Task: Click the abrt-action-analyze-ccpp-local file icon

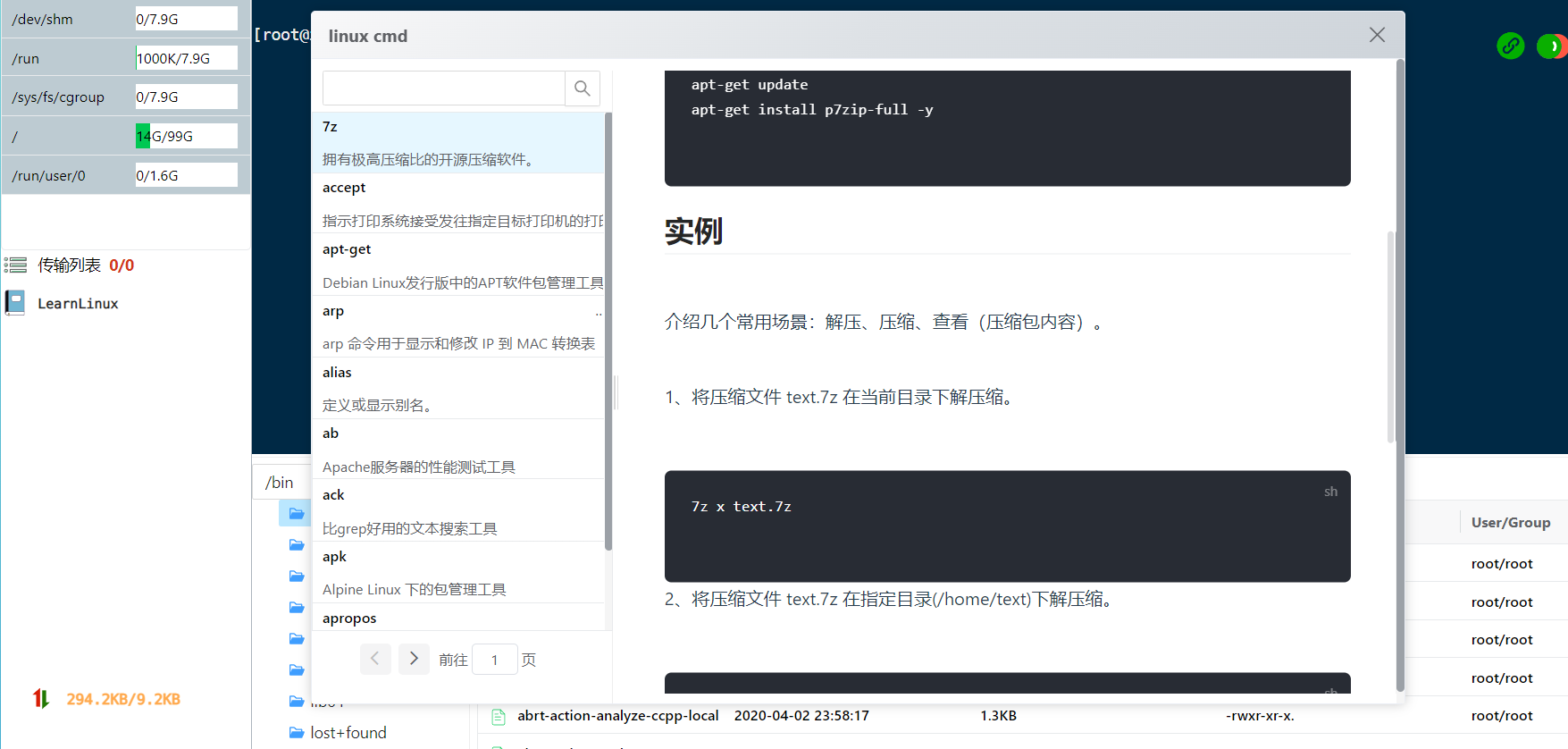Action: click(499, 716)
